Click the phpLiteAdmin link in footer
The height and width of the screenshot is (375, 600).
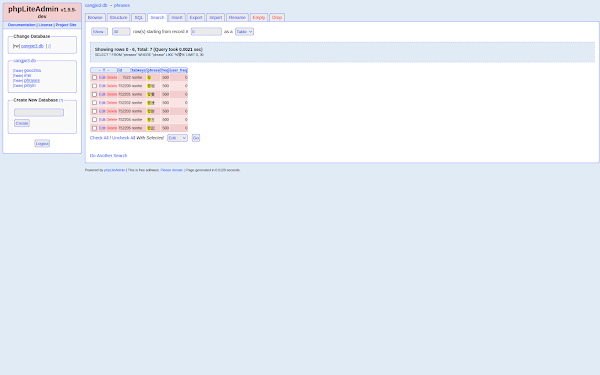click(x=114, y=170)
